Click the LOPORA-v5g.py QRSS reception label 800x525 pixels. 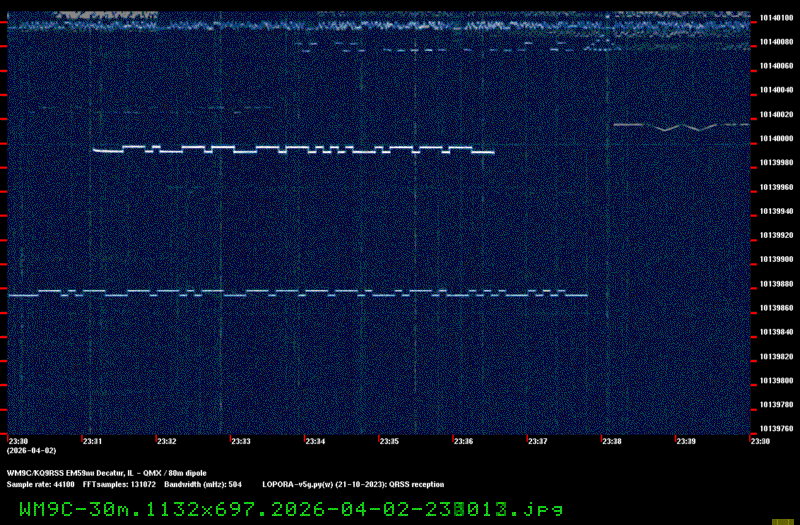358,483
